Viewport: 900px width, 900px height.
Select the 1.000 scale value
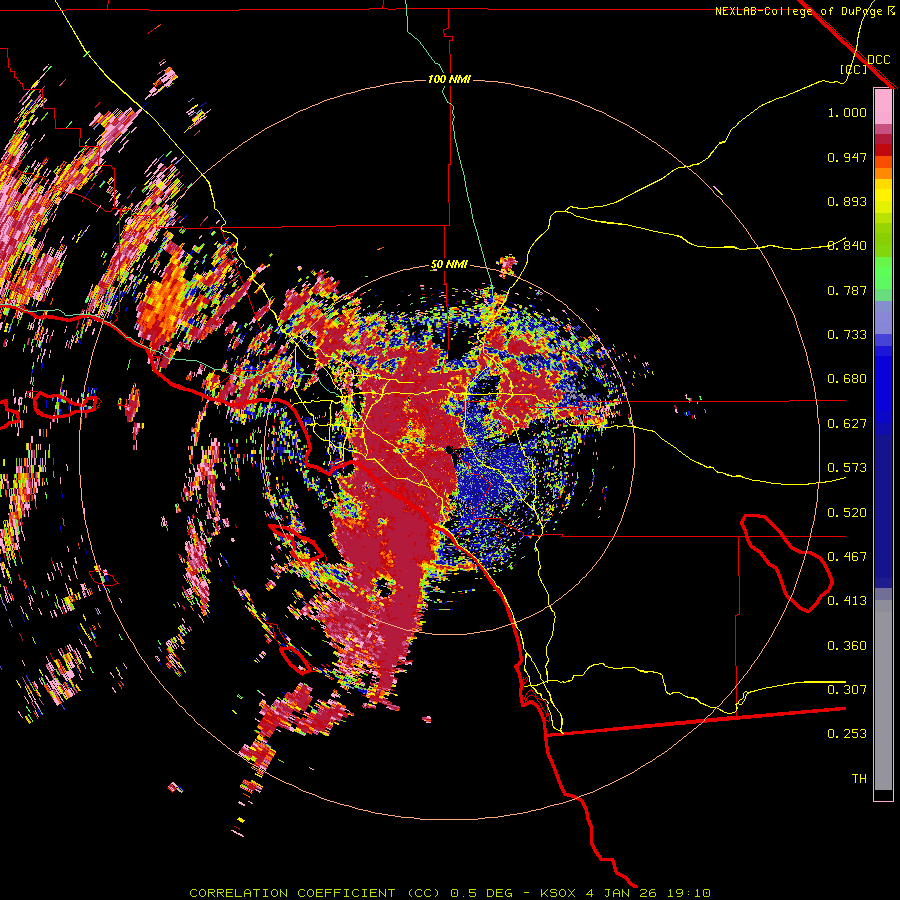[847, 112]
